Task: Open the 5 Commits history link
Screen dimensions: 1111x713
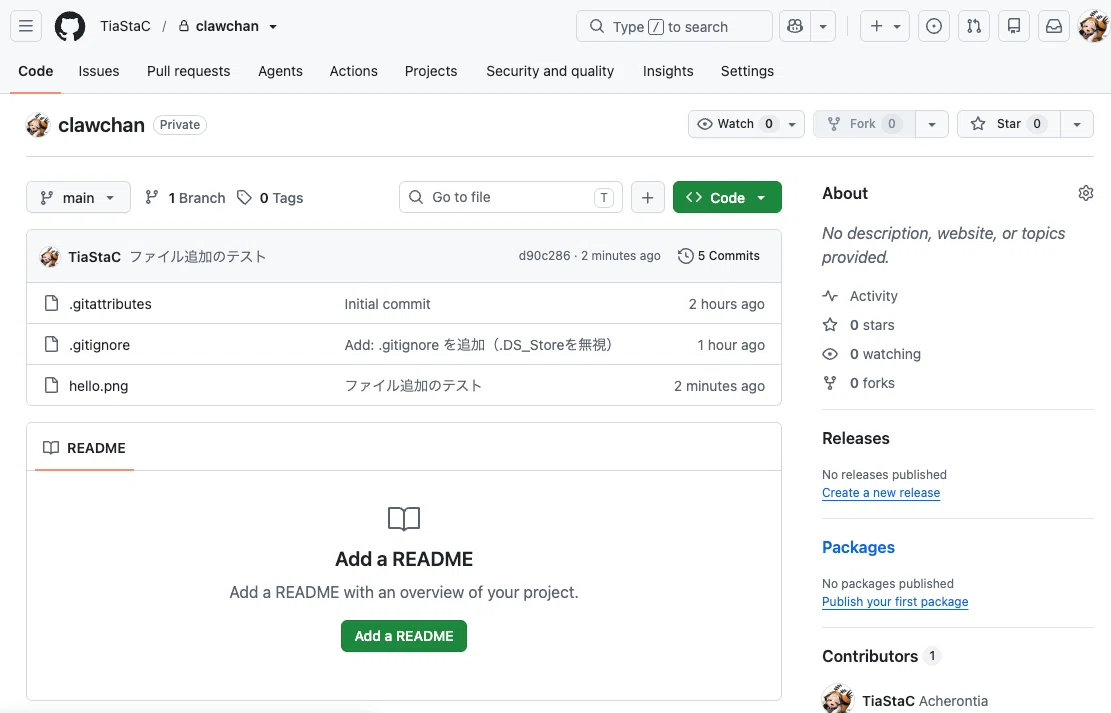Action: 718,256
